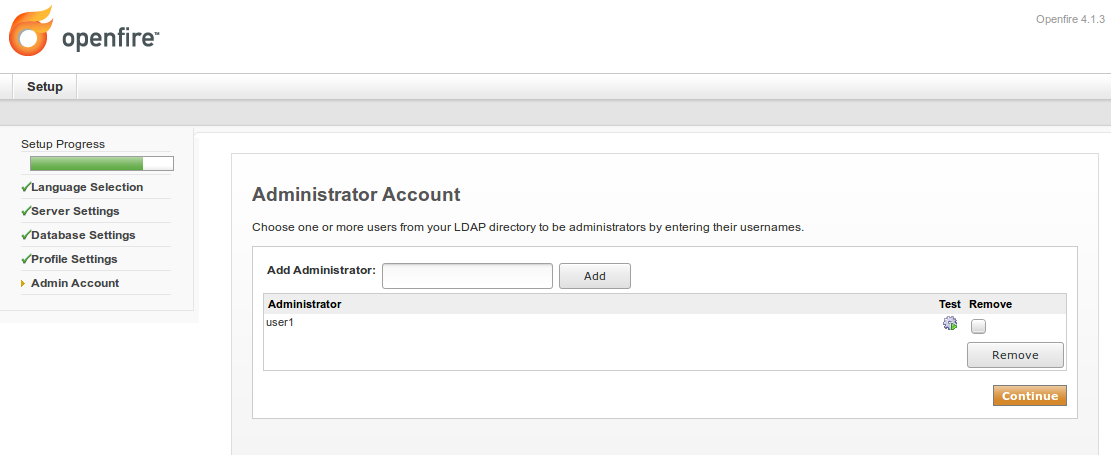Test user1 with the gear icon

click(x=949, y=324)
